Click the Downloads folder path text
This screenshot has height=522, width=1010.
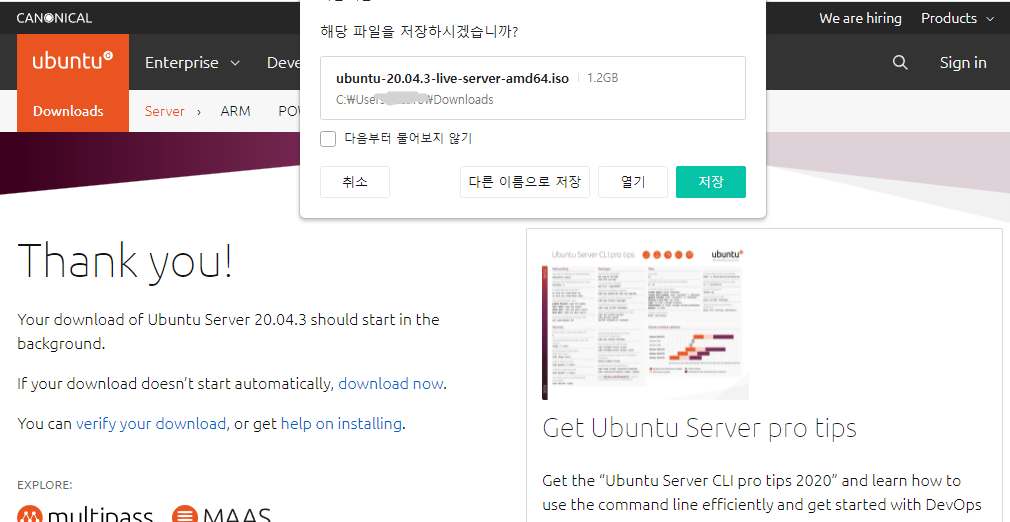(x=415, y=100)
